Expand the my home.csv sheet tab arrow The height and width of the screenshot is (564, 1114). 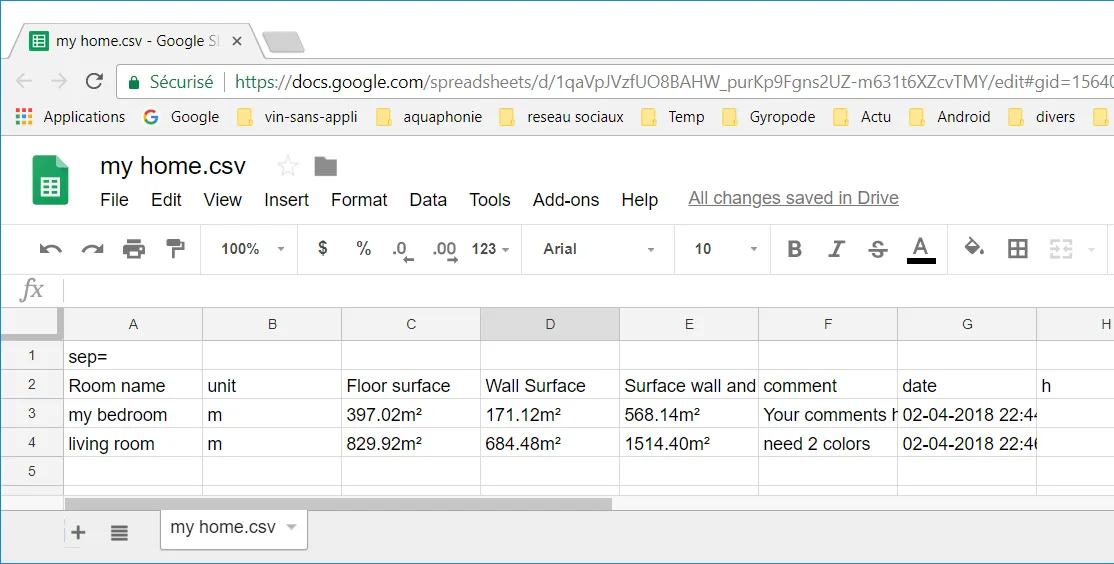click(x=291, y=527)
